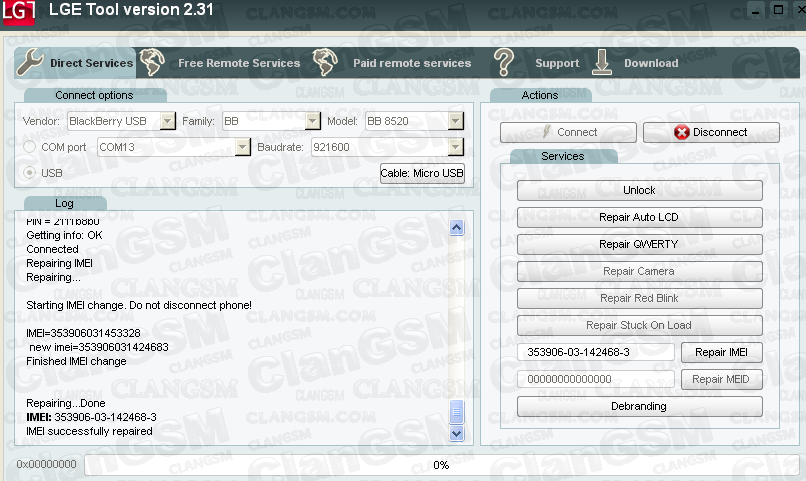This screenshot has width=806, height=481.
Task: Click the globe icon beside Free Remote Services
Action: (152, 62)
